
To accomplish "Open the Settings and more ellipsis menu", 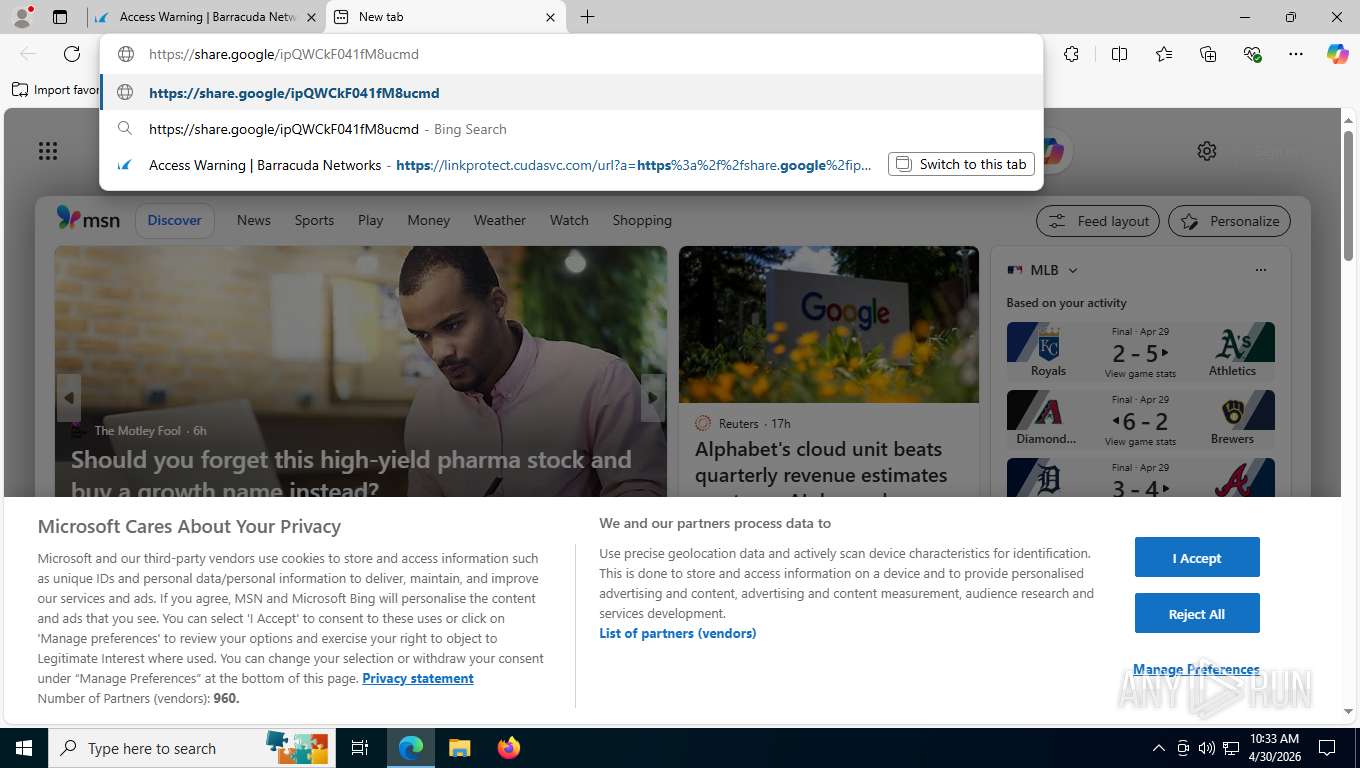I will click(x=1296, y=54).
